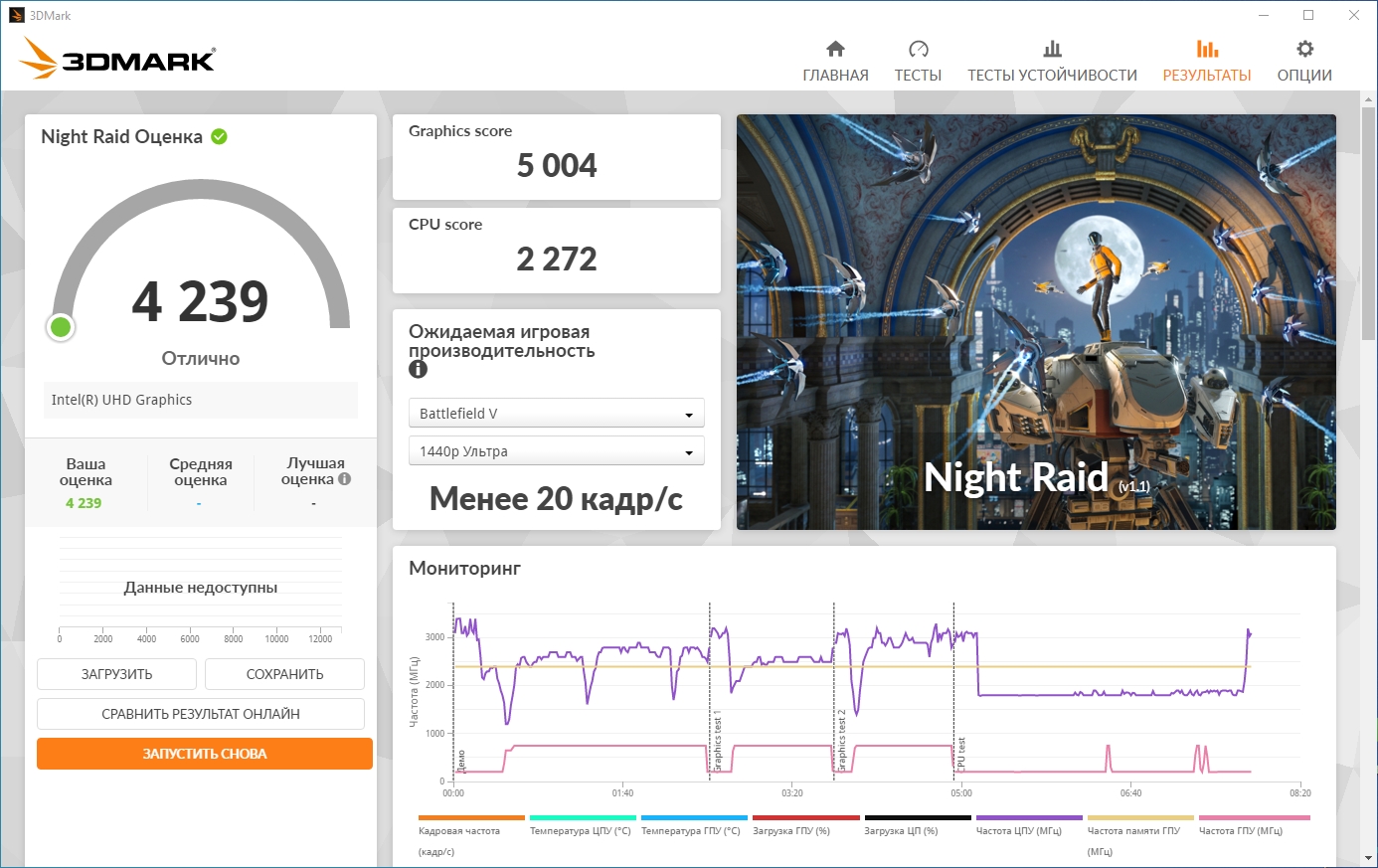
Task: Open the 1440p Ультра resolution dropdown
Action: point(556,450)
